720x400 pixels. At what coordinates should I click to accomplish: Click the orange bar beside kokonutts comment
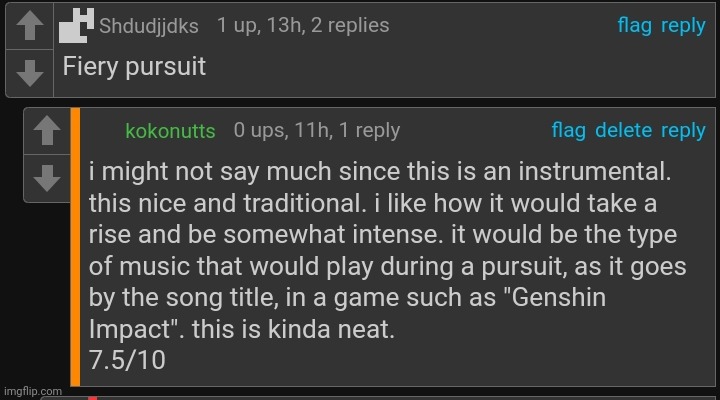(75, 247)
